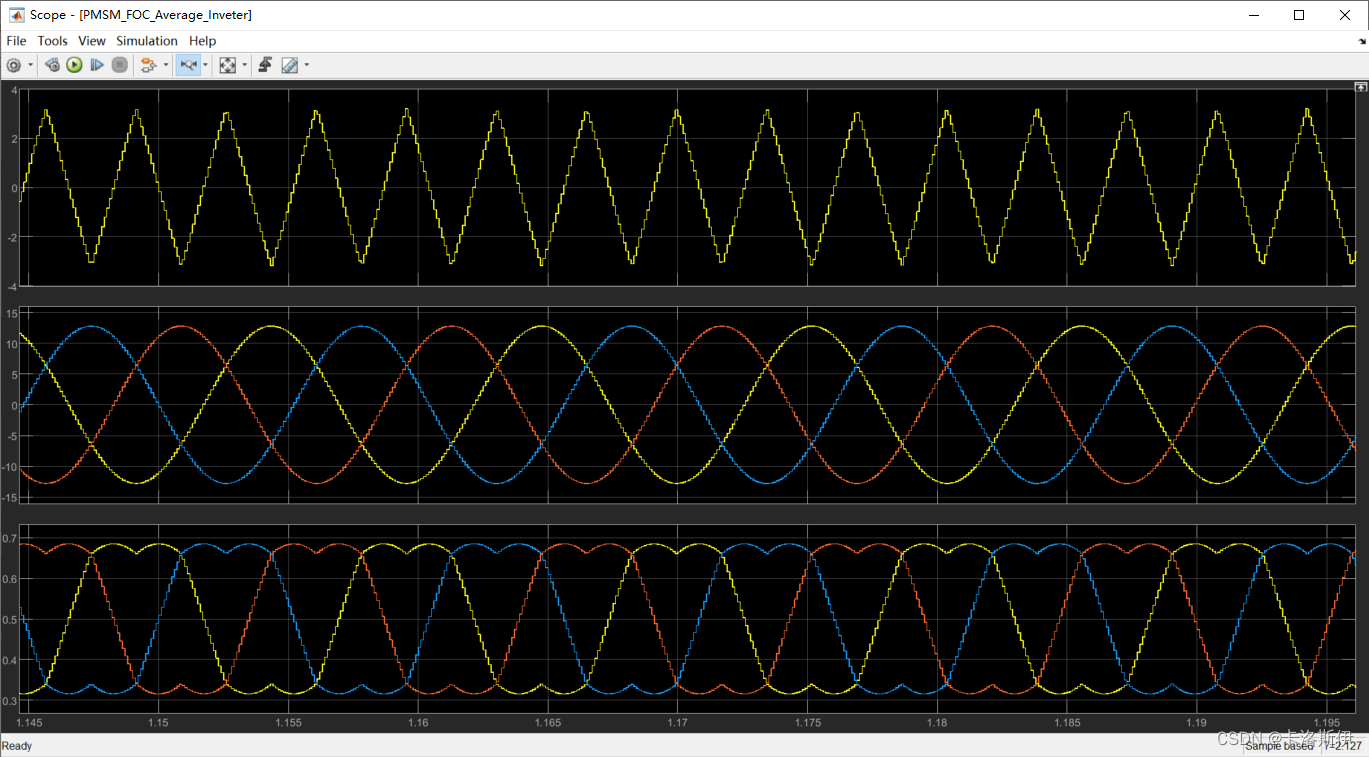1369x757 pixels.
Task: Click the Sample based status text
Action: (x=1278, y=746)
